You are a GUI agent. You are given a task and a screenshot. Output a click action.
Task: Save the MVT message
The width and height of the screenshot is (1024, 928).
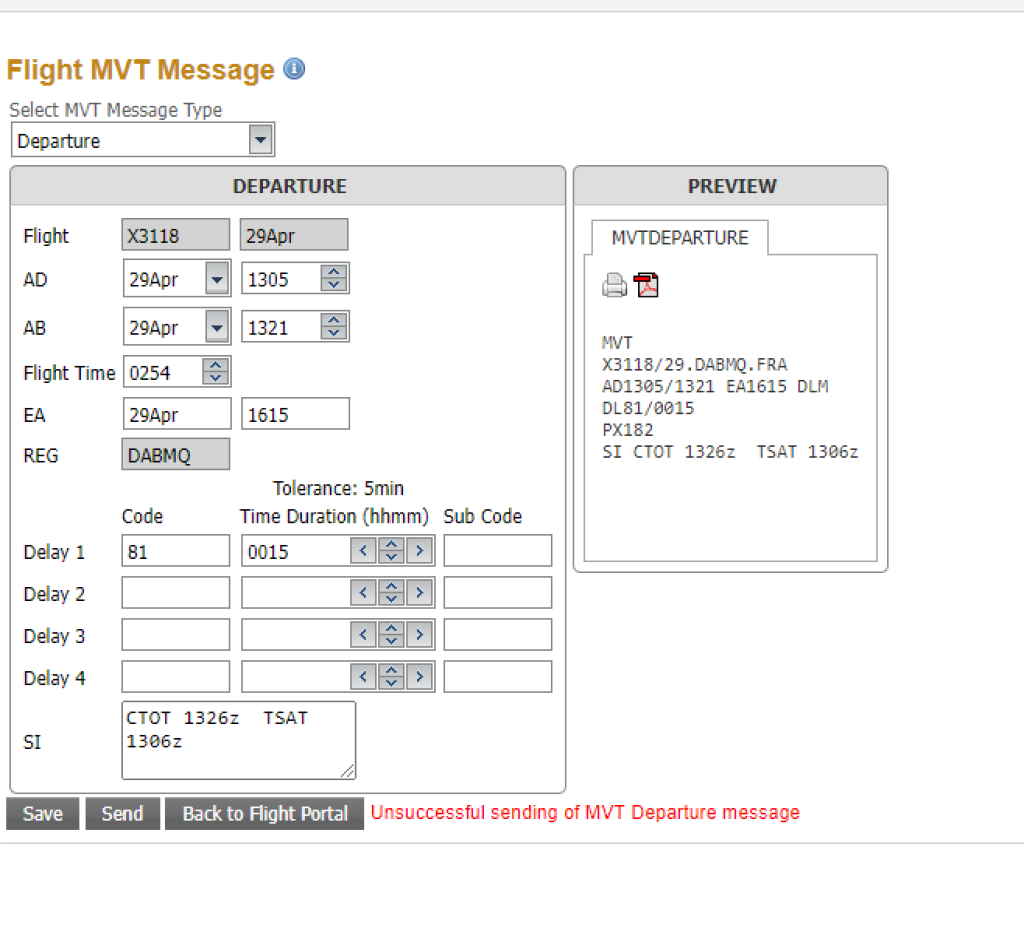[42, 814]
